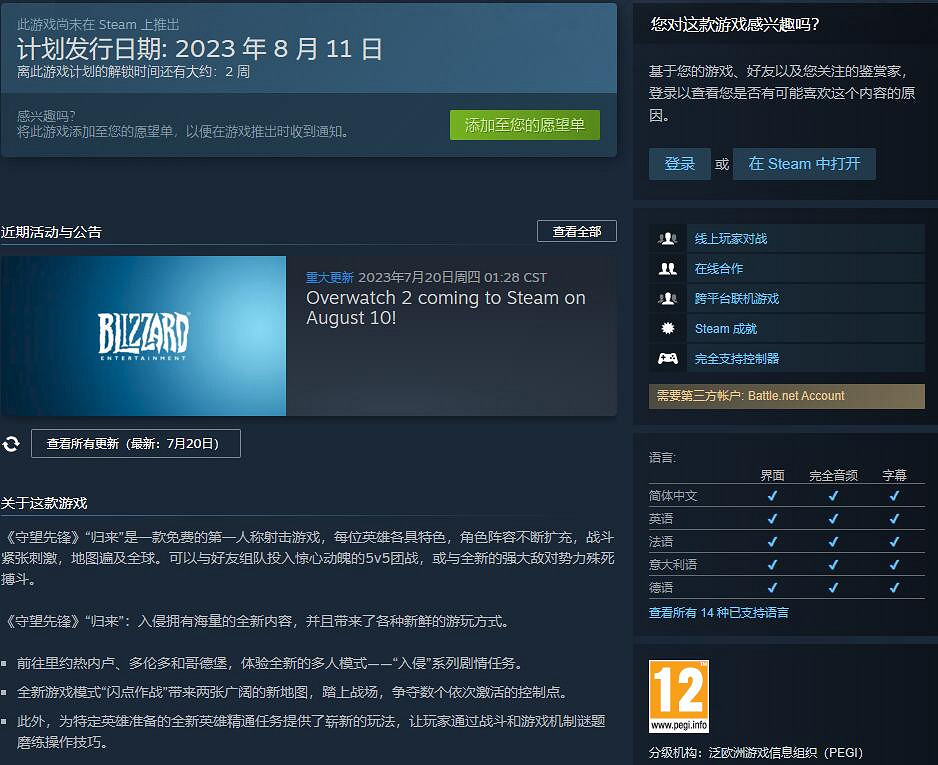Open the Blizzard Entertainment announcement thumbnail
Screen dimensions: 938x765
(144, 335)
